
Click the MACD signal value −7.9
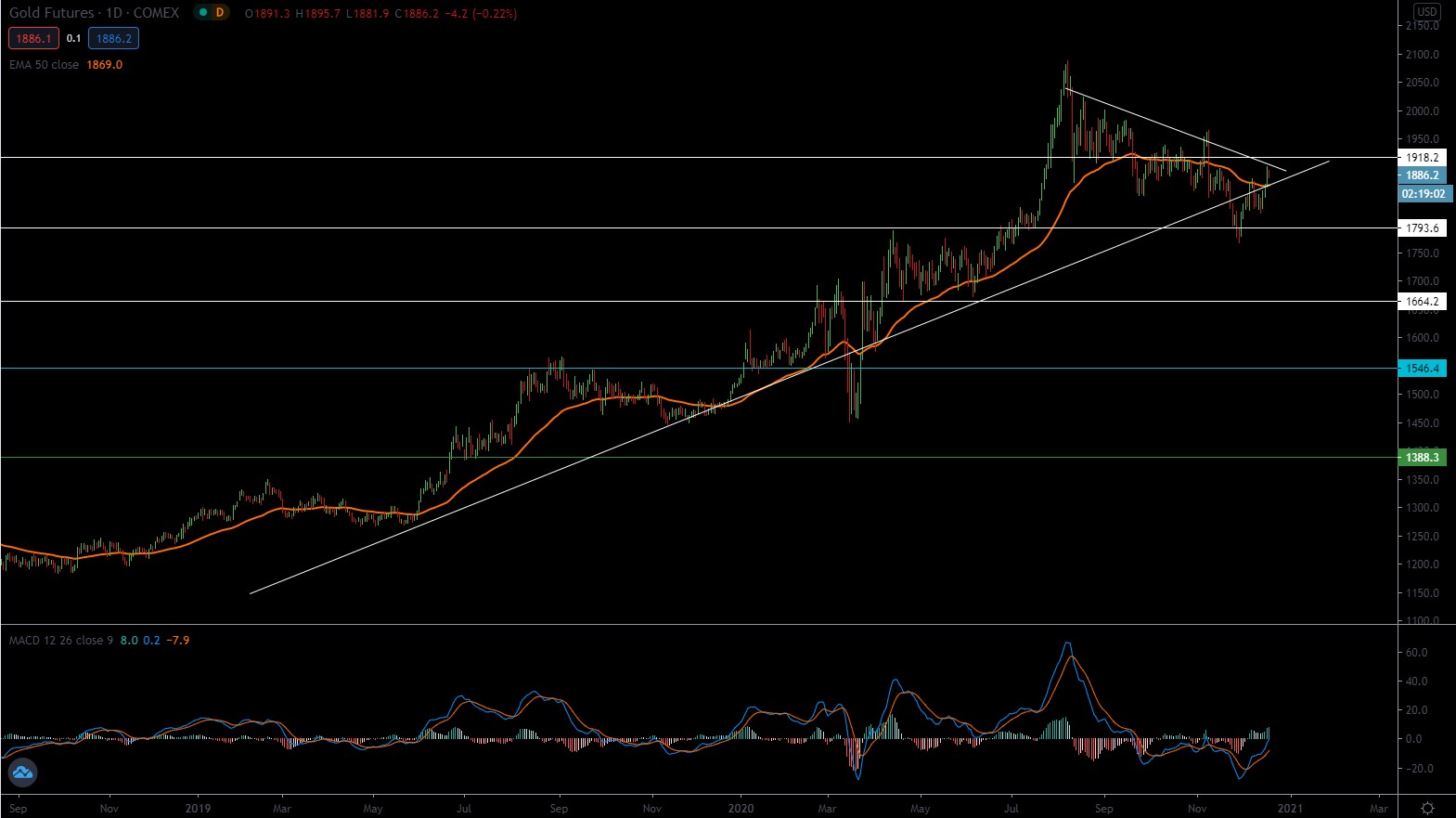(x=178, y=641)
